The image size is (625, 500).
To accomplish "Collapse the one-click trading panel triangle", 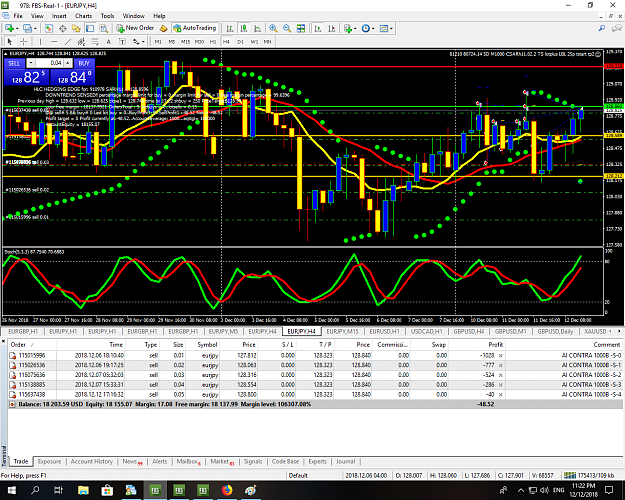I will pyautogui.click(x=6, y=53).
